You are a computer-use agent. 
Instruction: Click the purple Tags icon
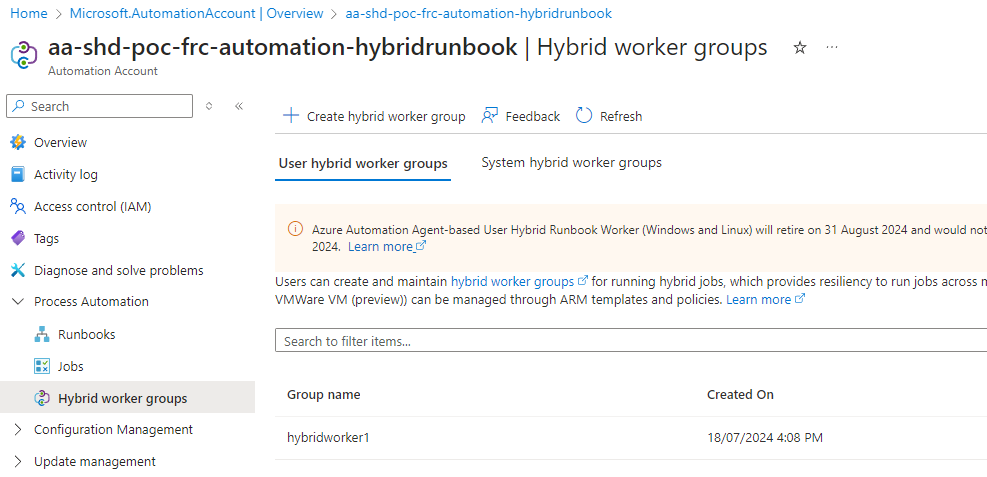tap(18, 238)
